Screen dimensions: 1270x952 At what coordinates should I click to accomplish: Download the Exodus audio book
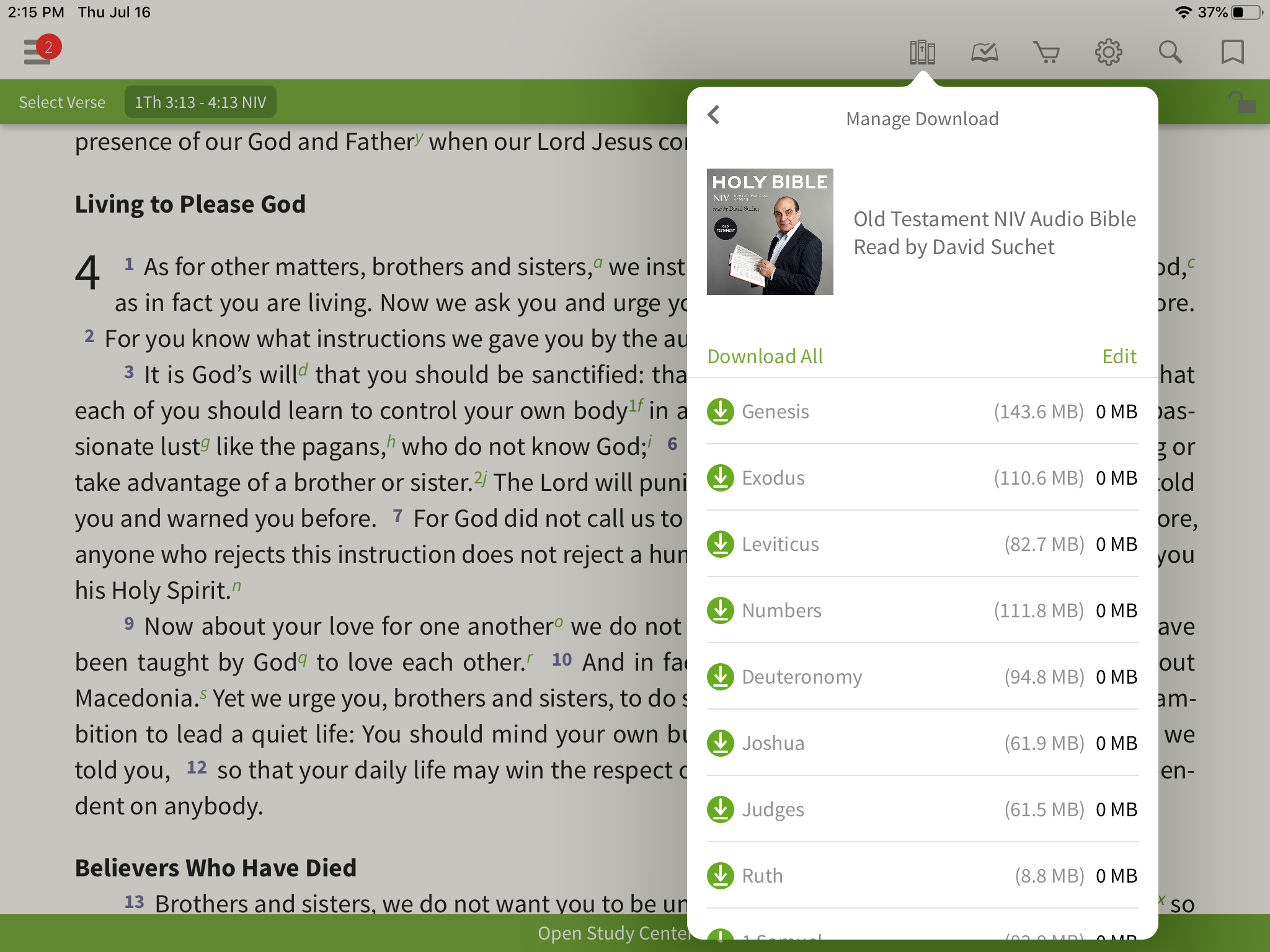coord(721,478)
